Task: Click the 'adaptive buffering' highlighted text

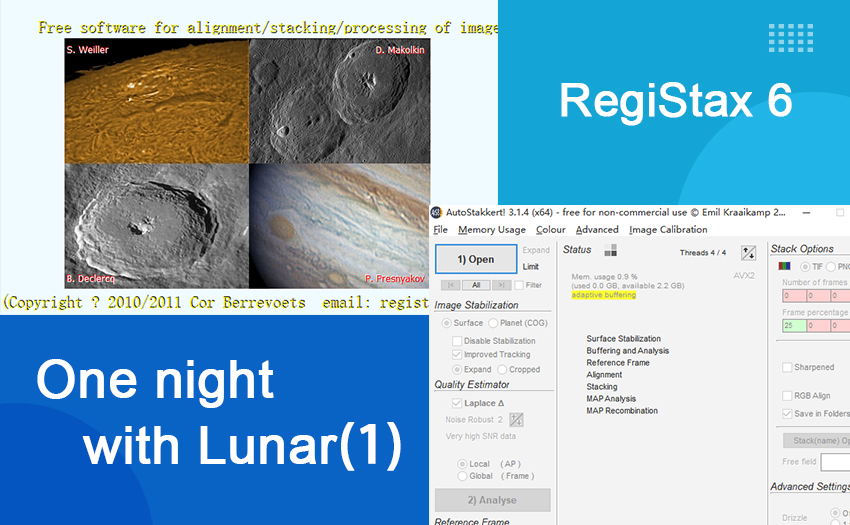Action: click(603, 295)
